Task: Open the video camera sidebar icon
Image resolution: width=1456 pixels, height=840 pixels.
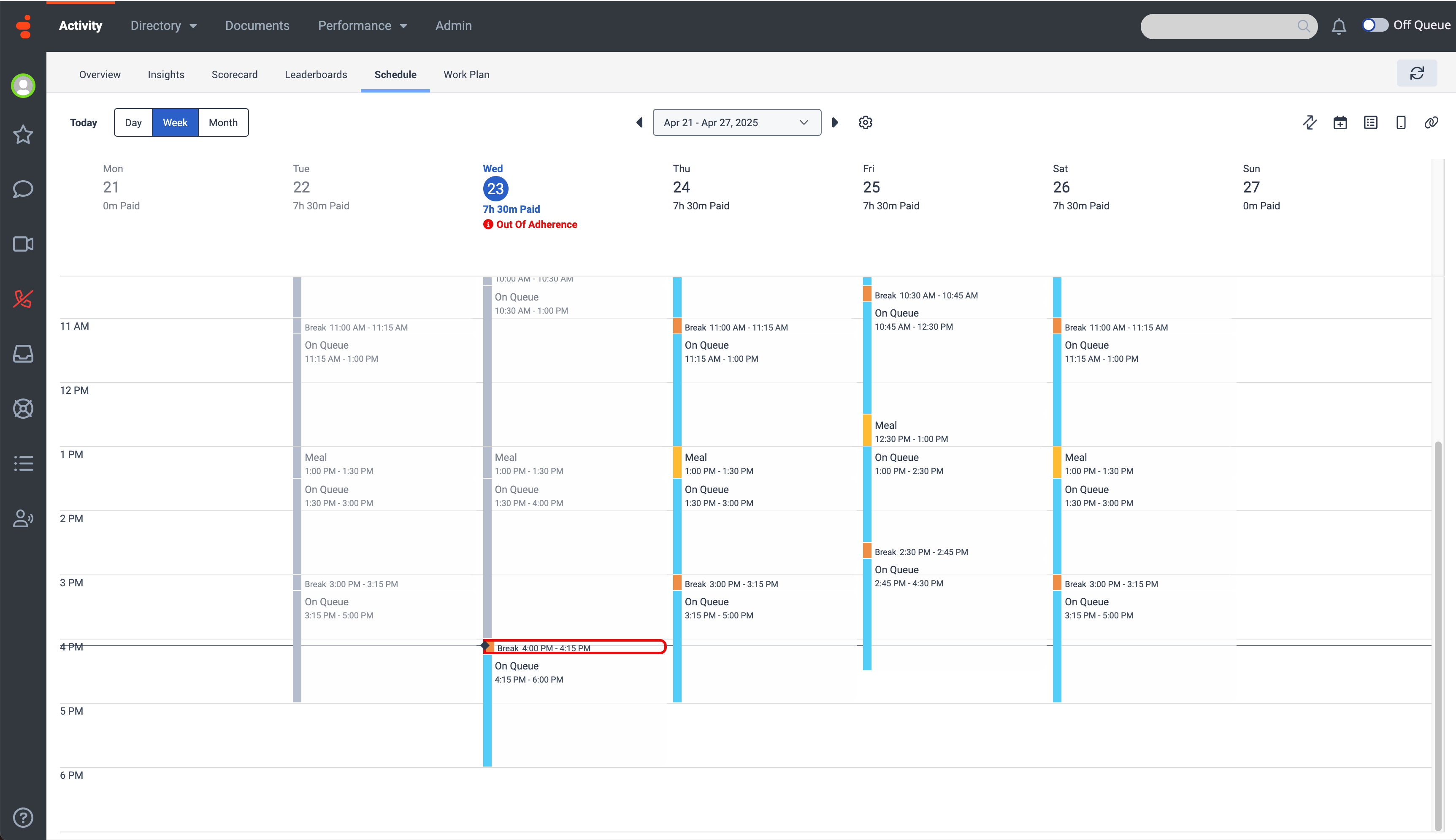Action: [x=23, y=244]
